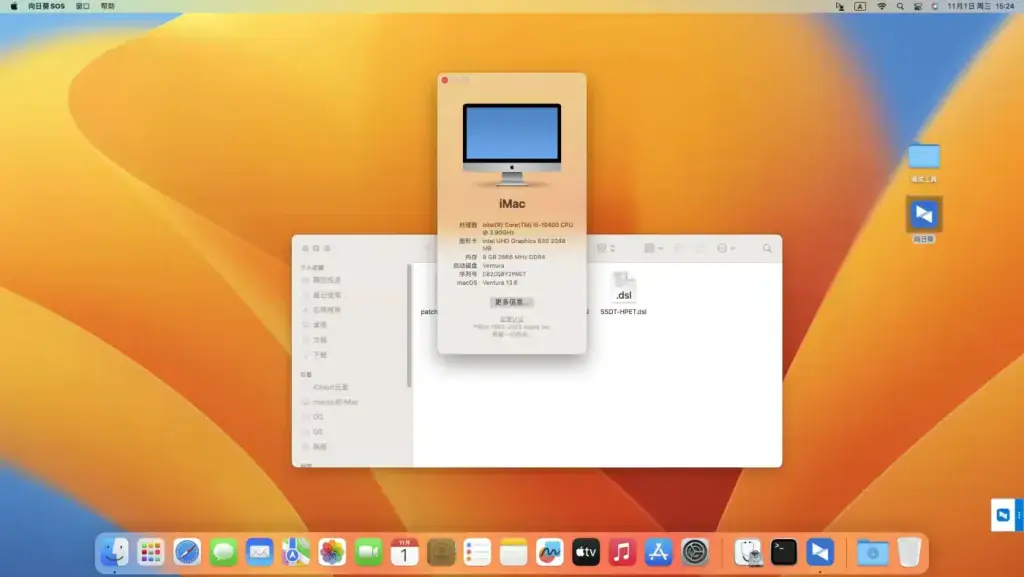Open Freeform app in Dock

coord(549,552)
